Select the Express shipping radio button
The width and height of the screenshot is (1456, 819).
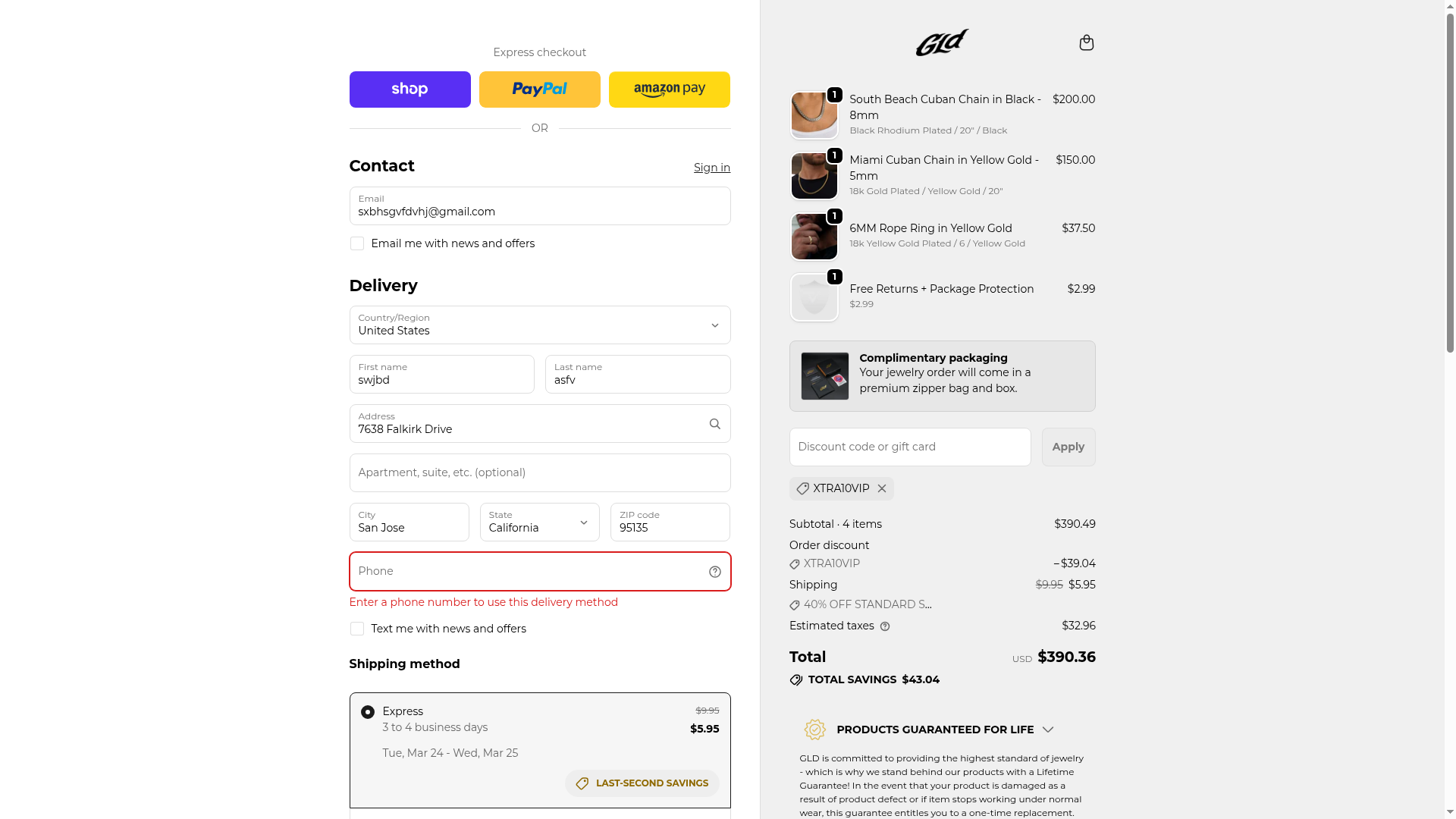click(x=368, y=712)
